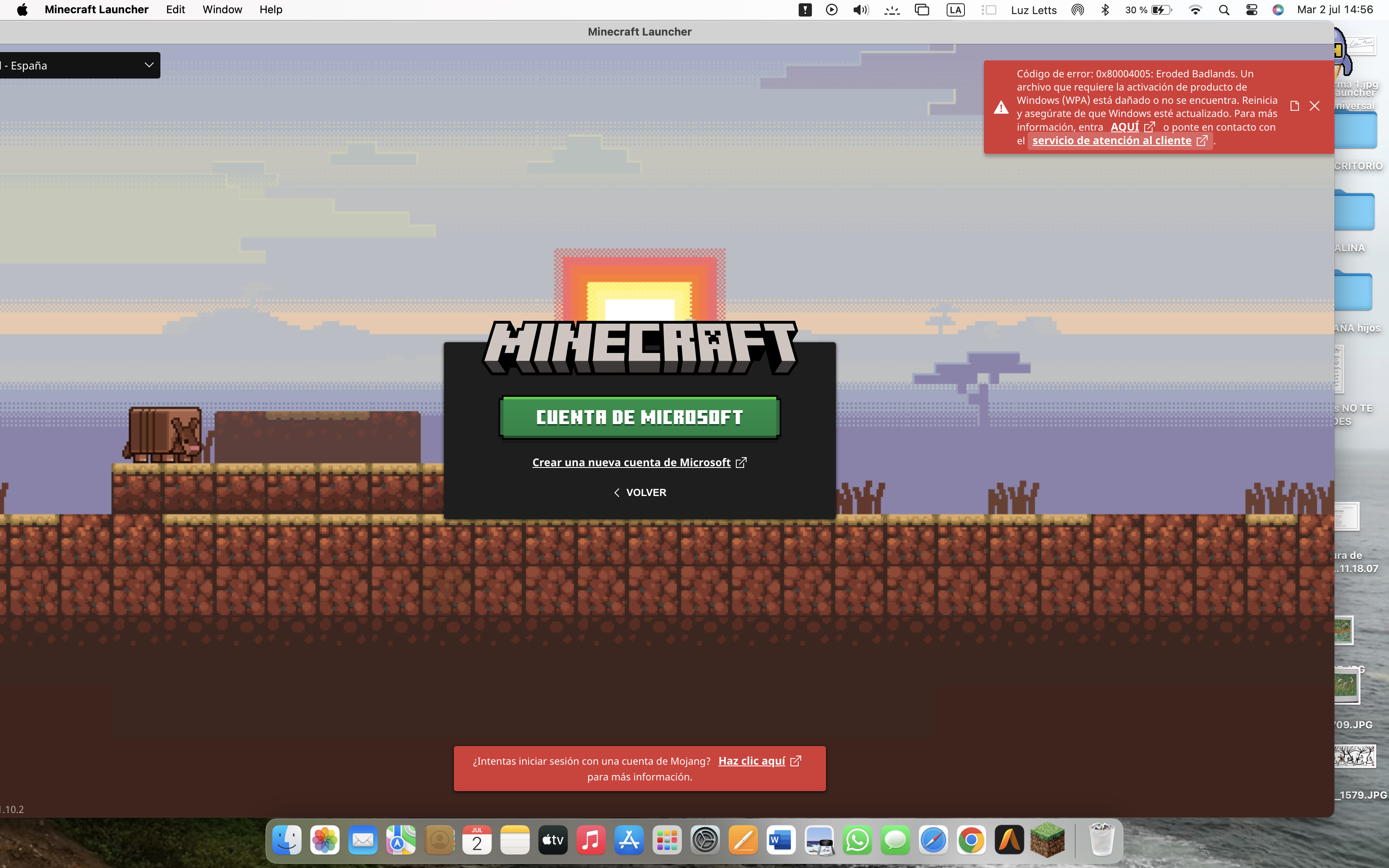The image size is (1389, 868).
Task: Open Messages from the Dock
Action: 895,840
